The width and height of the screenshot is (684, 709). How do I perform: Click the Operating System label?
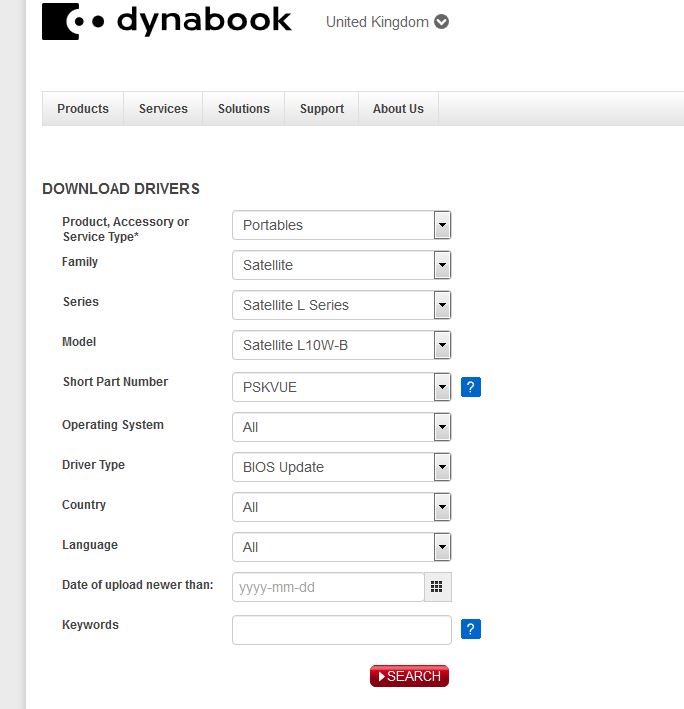113,425
